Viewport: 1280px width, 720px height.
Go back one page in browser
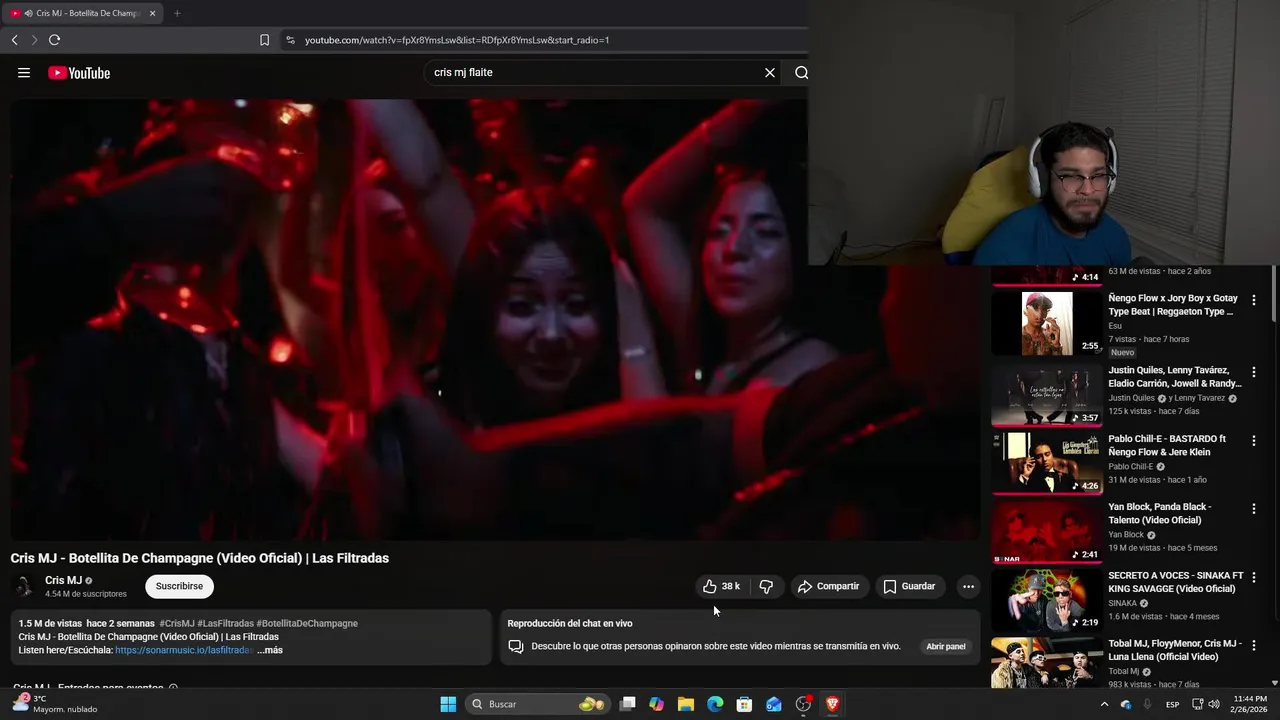tap(14, 40)
